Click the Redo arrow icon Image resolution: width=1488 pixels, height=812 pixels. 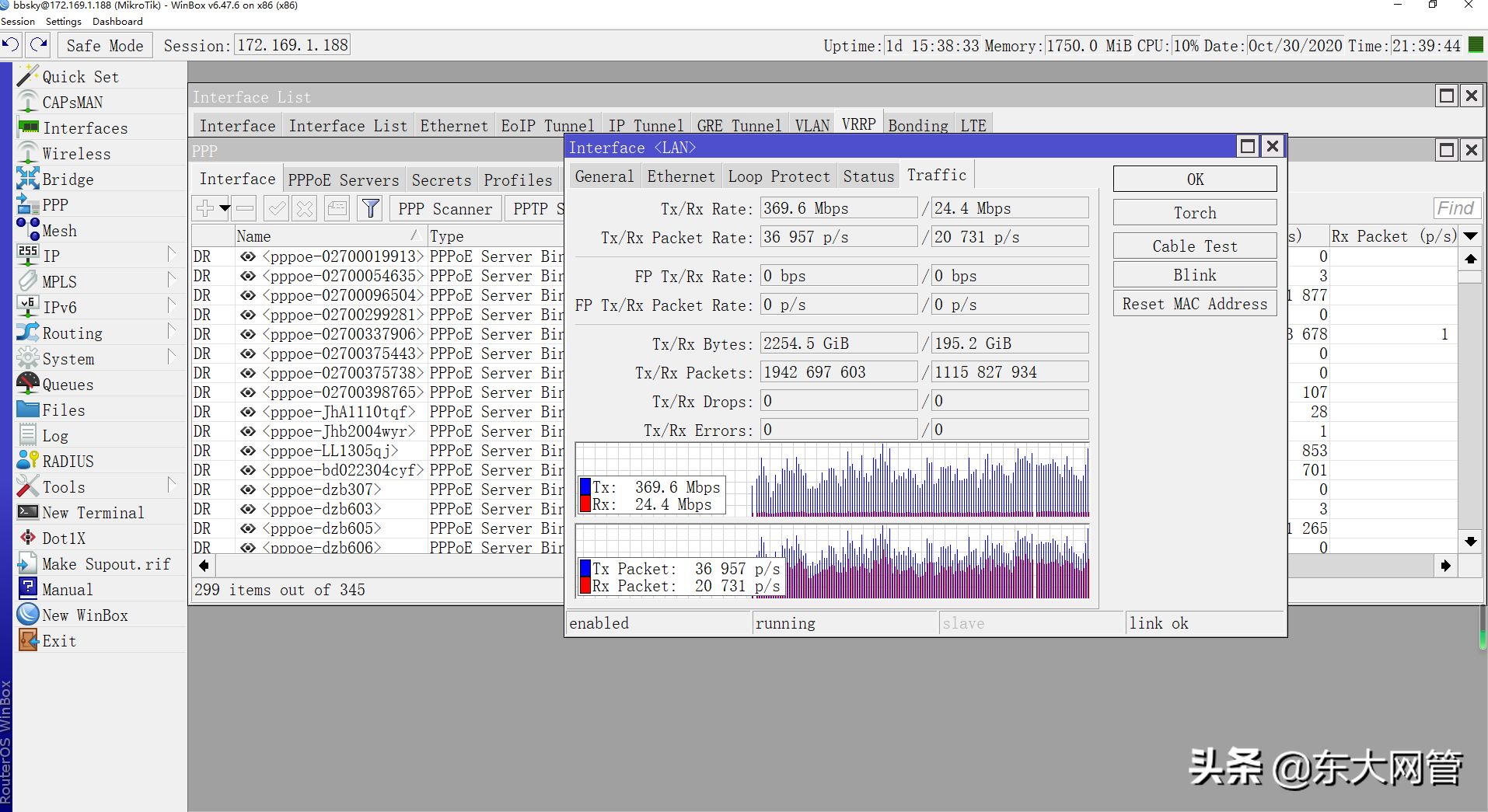(x=38, y=45)
